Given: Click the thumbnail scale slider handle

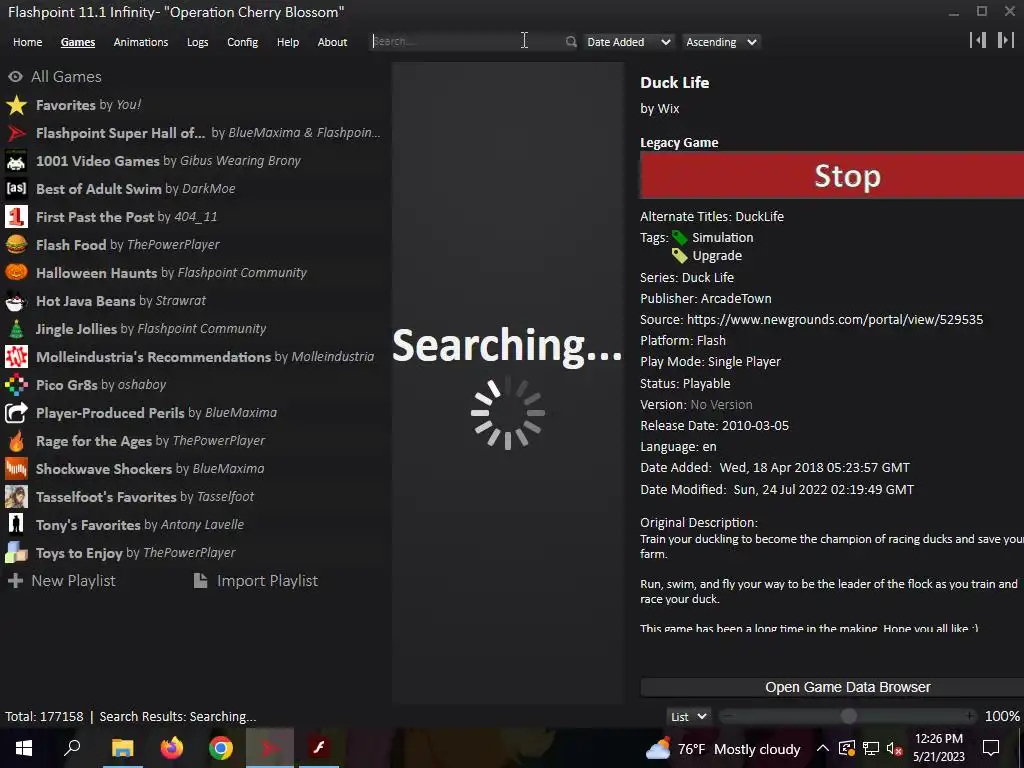Looking at the screenshot, I should 848,716.
